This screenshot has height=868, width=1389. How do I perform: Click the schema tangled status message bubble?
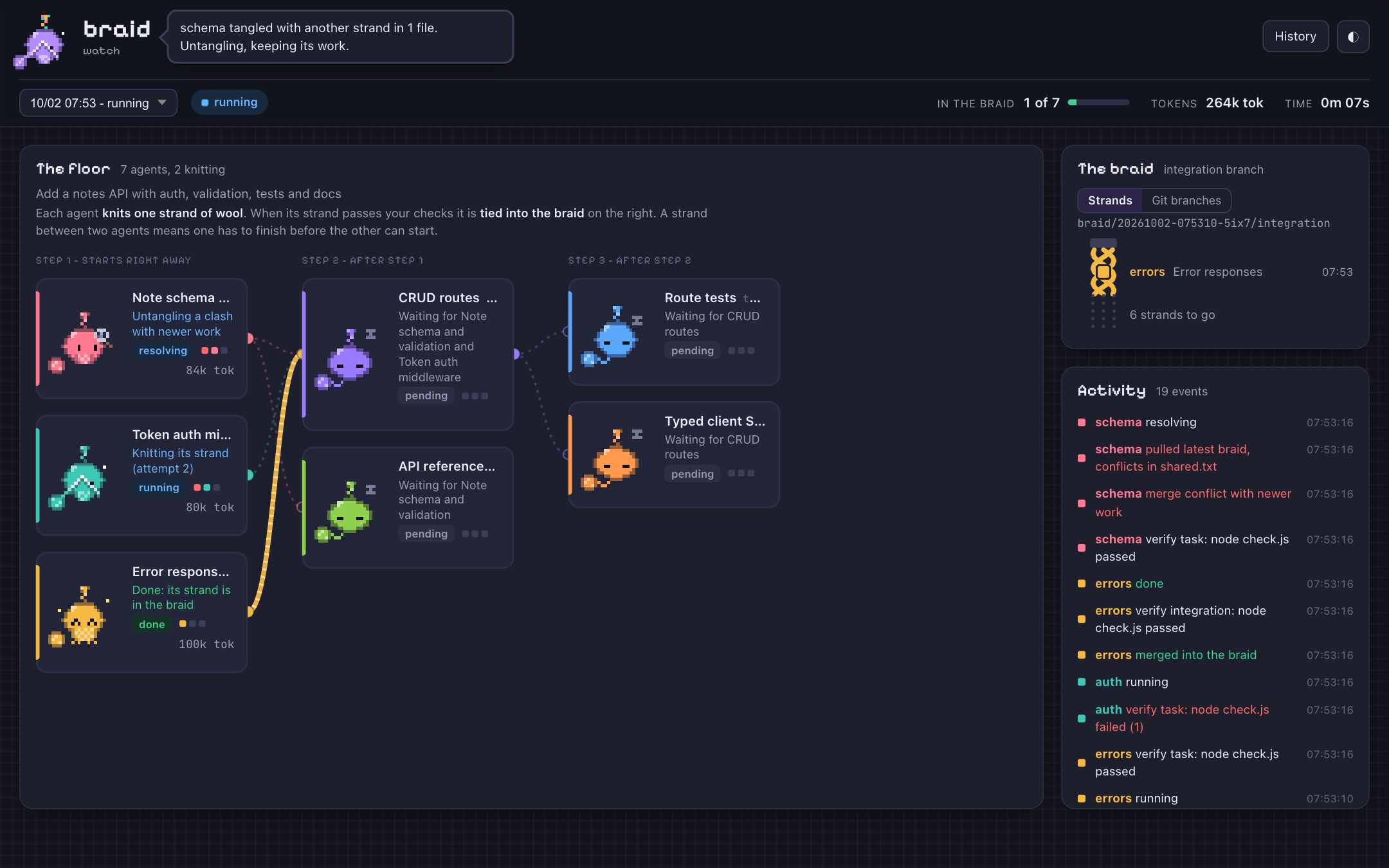(340, 37)
